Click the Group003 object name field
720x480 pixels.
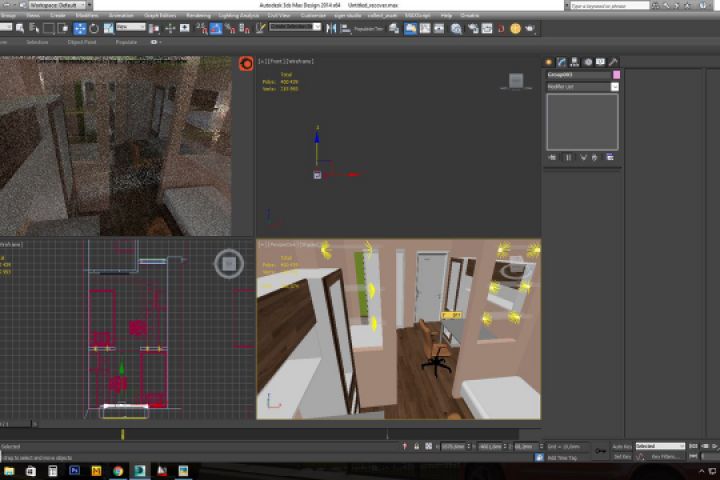click(579, 74)
